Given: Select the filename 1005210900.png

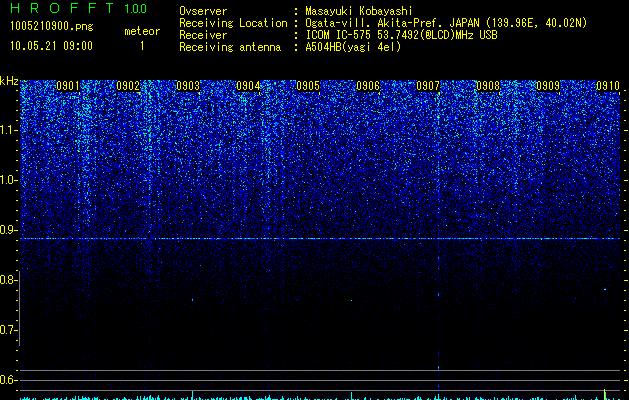Looking at the screenshot, I should (x=52, y=26).
